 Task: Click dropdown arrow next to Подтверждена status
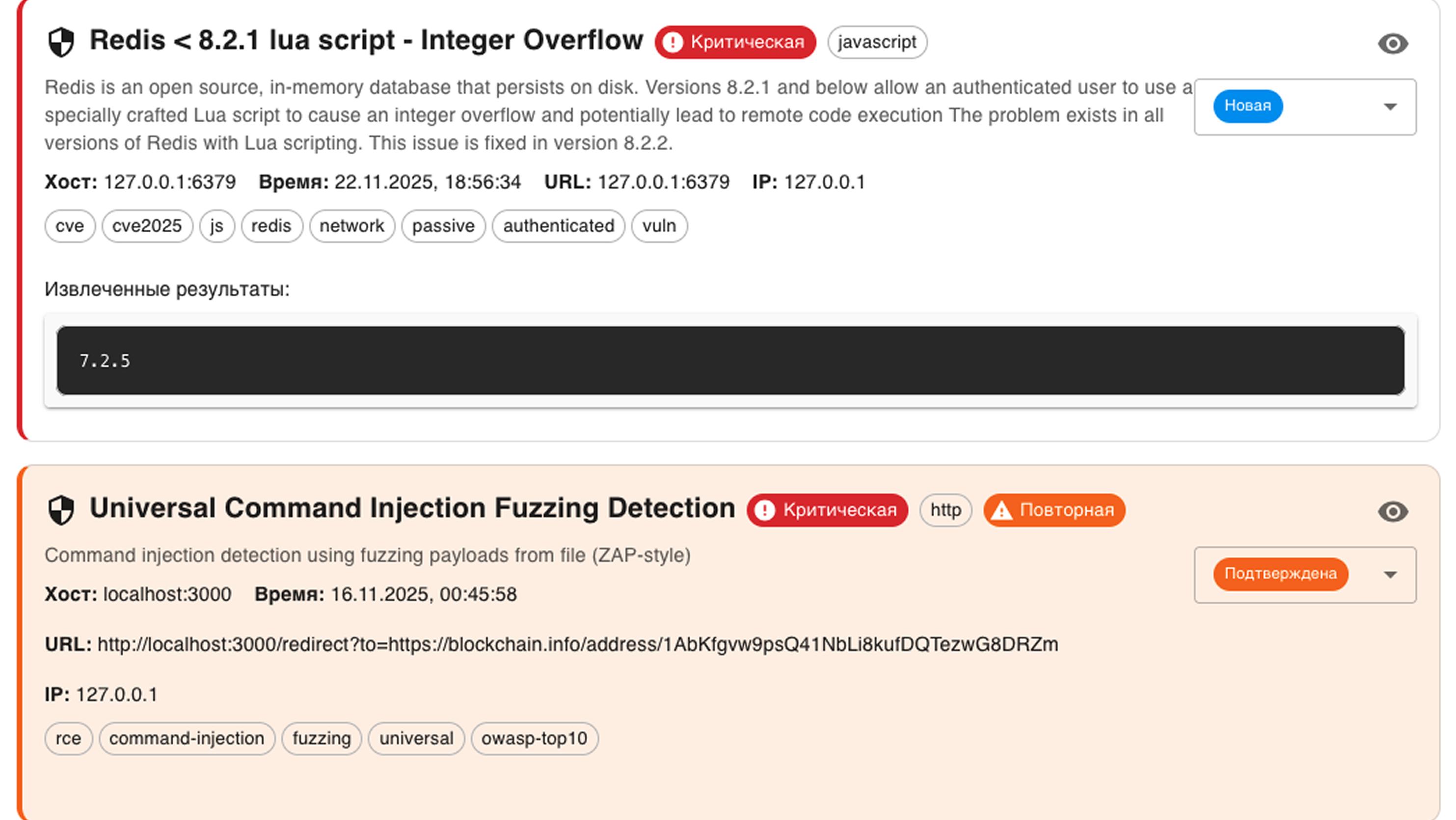pyautogui.click(x=1390, y=575)
